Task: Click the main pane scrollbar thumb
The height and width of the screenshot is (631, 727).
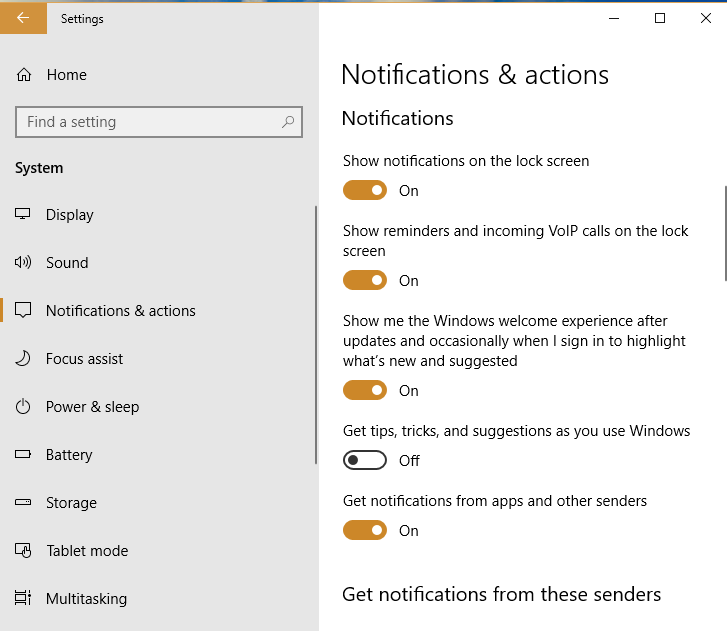Action: point(725,233)
